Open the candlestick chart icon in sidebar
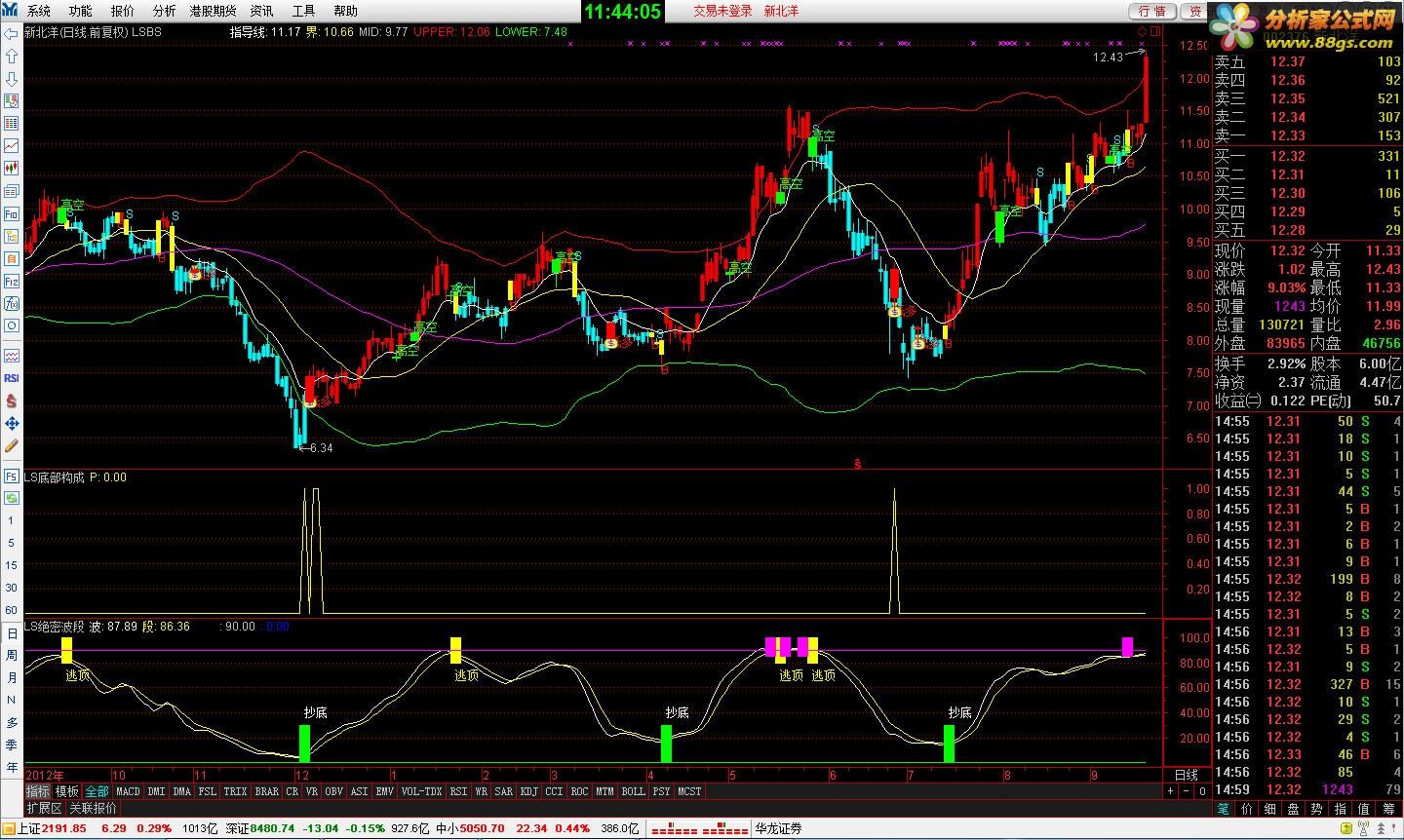 tap(12, 169)
